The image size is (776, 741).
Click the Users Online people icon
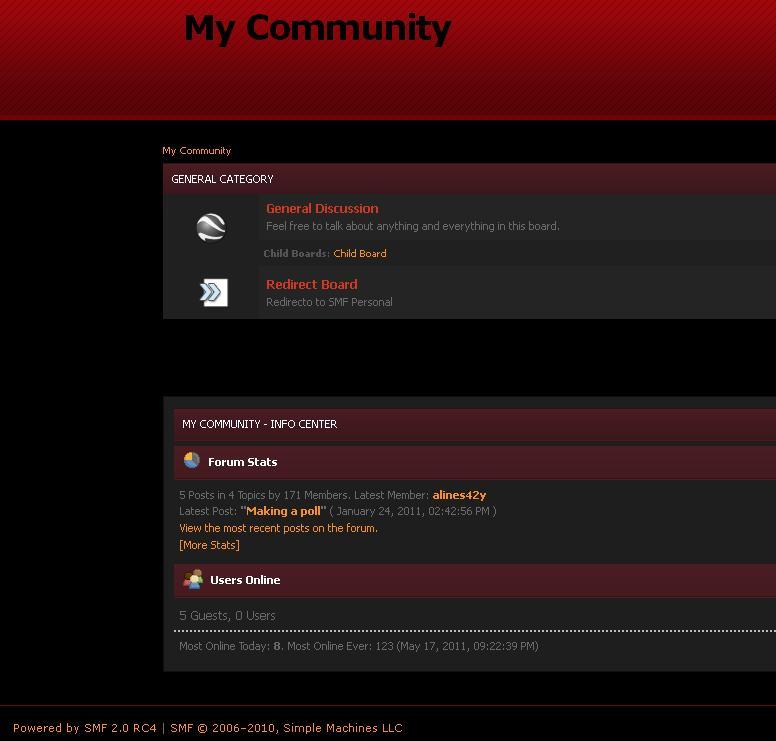[x=193, y=579]
